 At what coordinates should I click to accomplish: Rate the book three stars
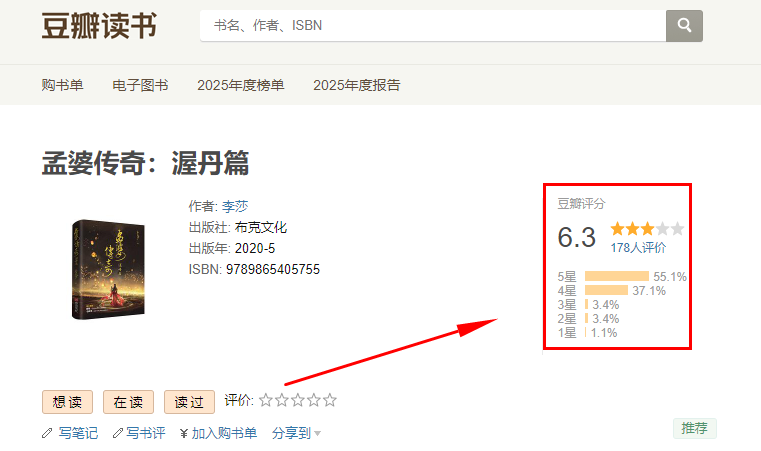tap(298, 401)
